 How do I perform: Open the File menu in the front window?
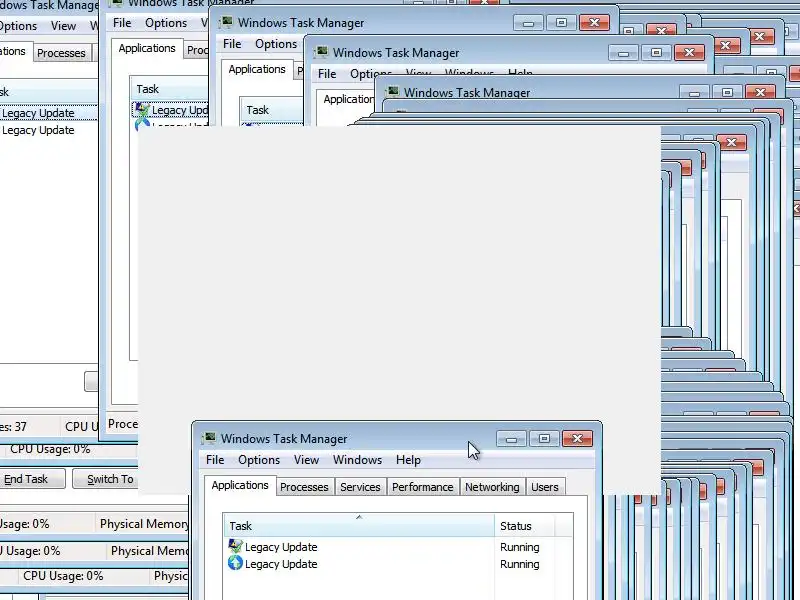pos(215,460)
